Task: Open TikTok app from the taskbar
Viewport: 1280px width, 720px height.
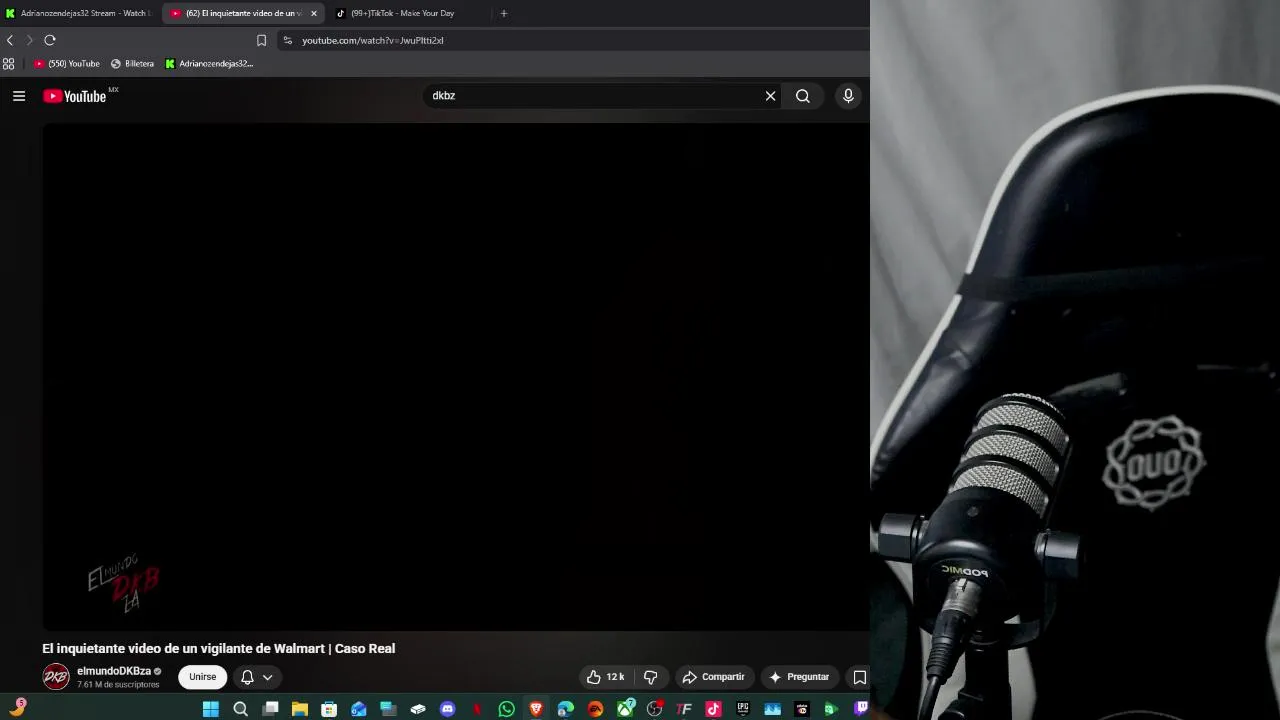Action: pos(713,709)
